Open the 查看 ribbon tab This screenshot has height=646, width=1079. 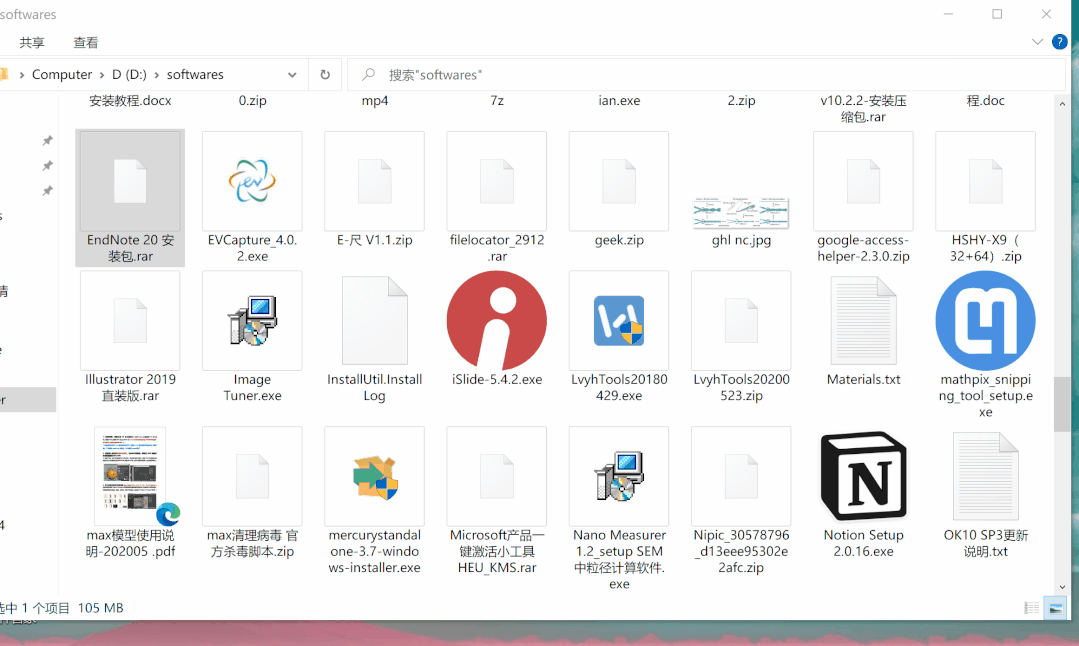click(85, 43)
